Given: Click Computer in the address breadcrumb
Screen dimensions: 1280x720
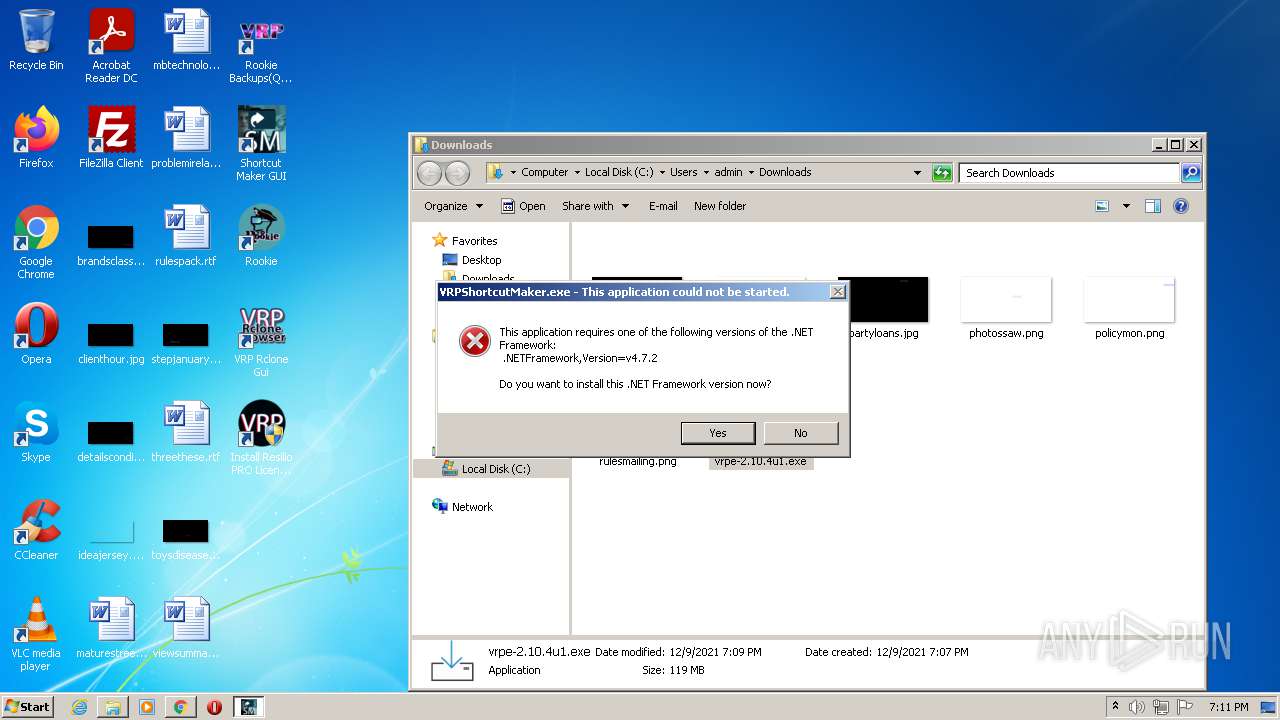Looking at the screenshot, I should [x=544, y=172].
